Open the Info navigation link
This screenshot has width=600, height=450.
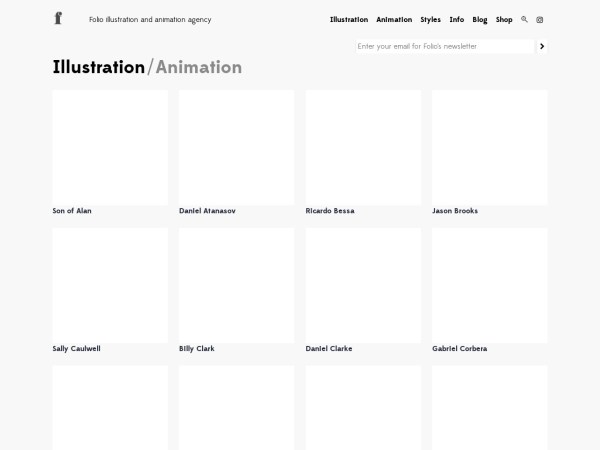tap(457, 19)
